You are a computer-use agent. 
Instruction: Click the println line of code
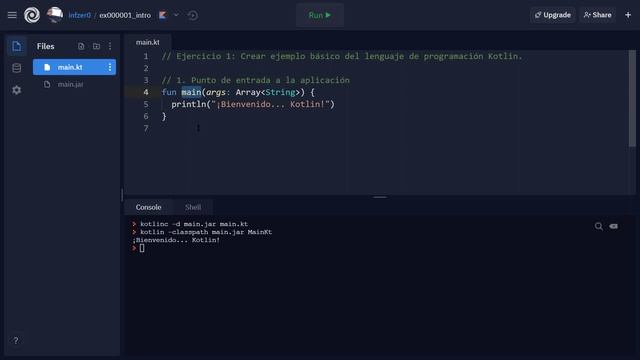click(x=253, y=104)
